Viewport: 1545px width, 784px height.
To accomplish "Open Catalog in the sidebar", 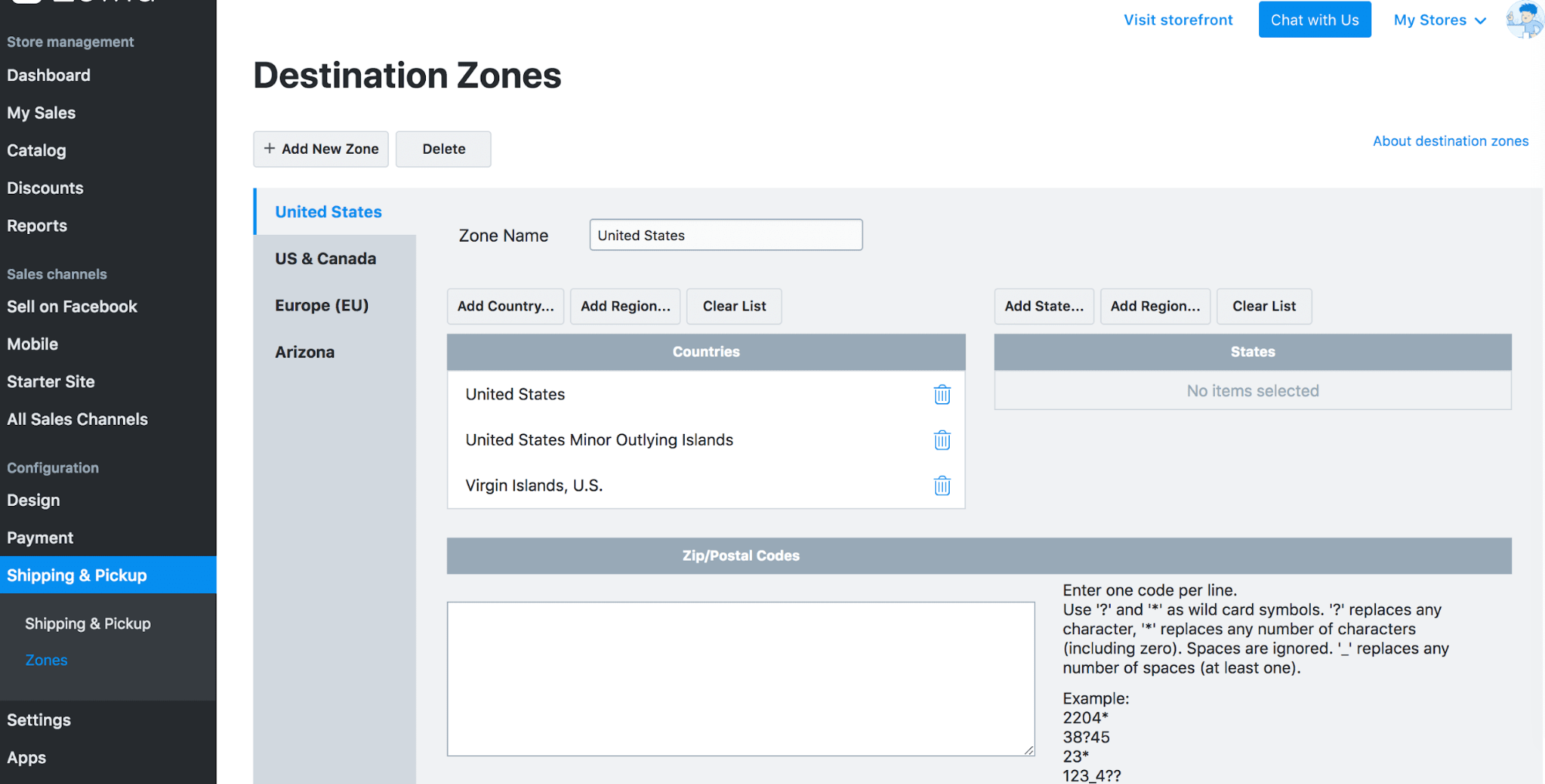I will [x=36, y=151].
